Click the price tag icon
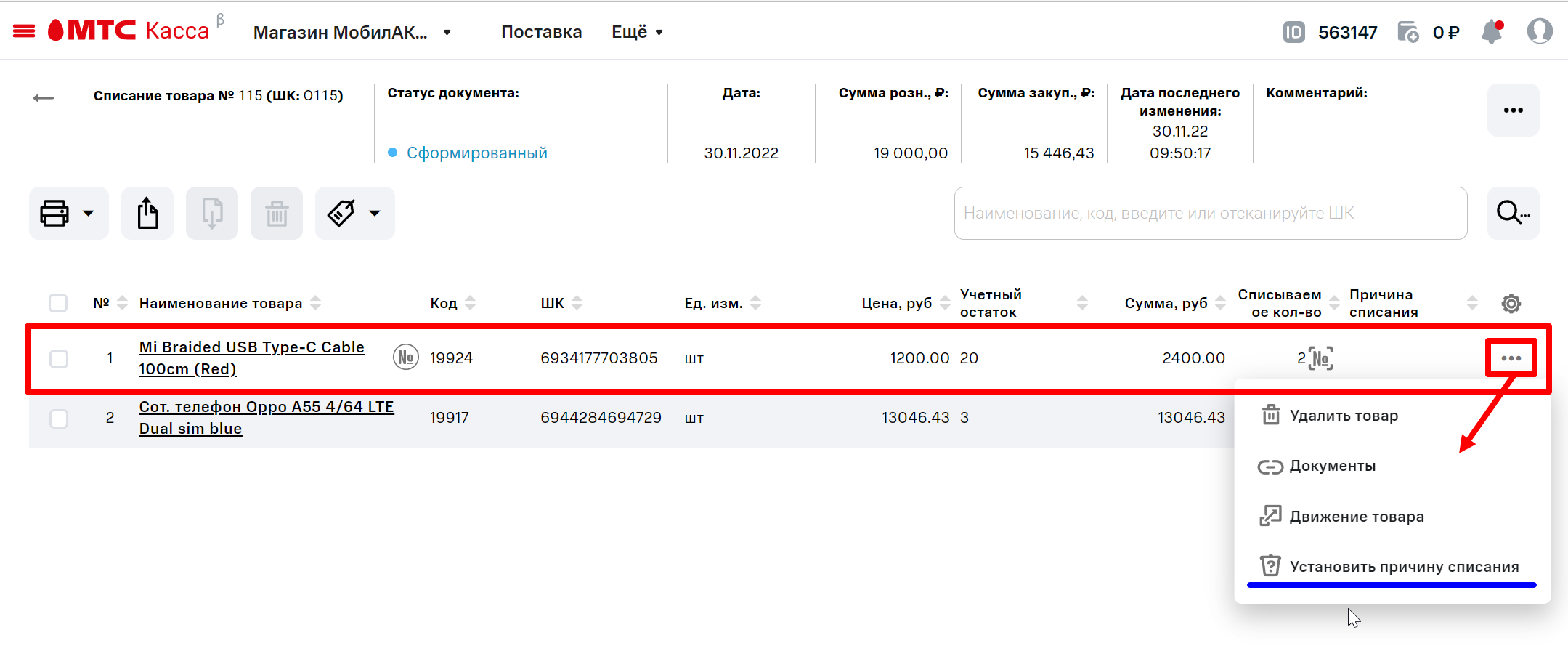This screenshot has height=662, width=1568. 341,213
